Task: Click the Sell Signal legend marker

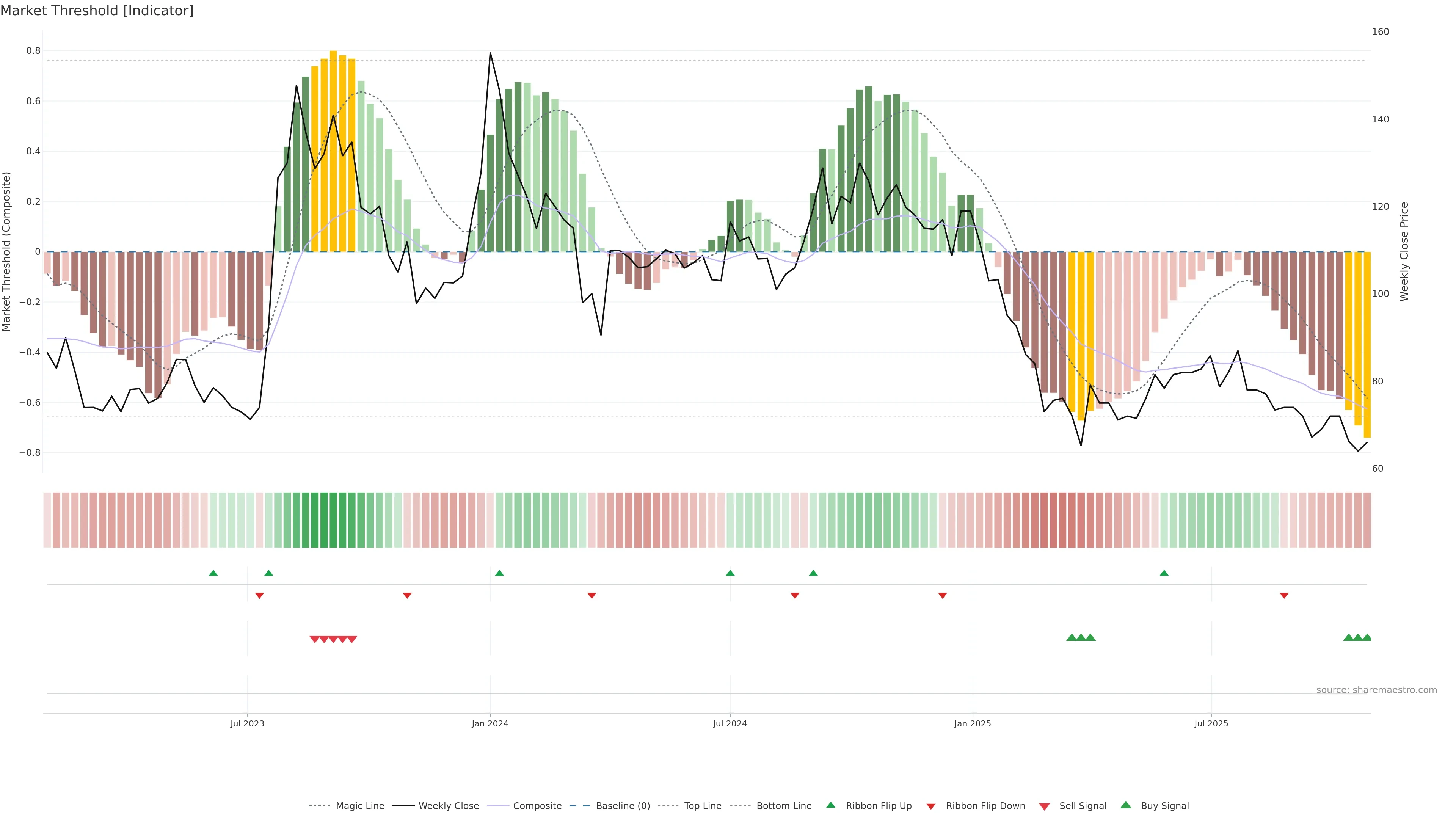Action: 1044,806
